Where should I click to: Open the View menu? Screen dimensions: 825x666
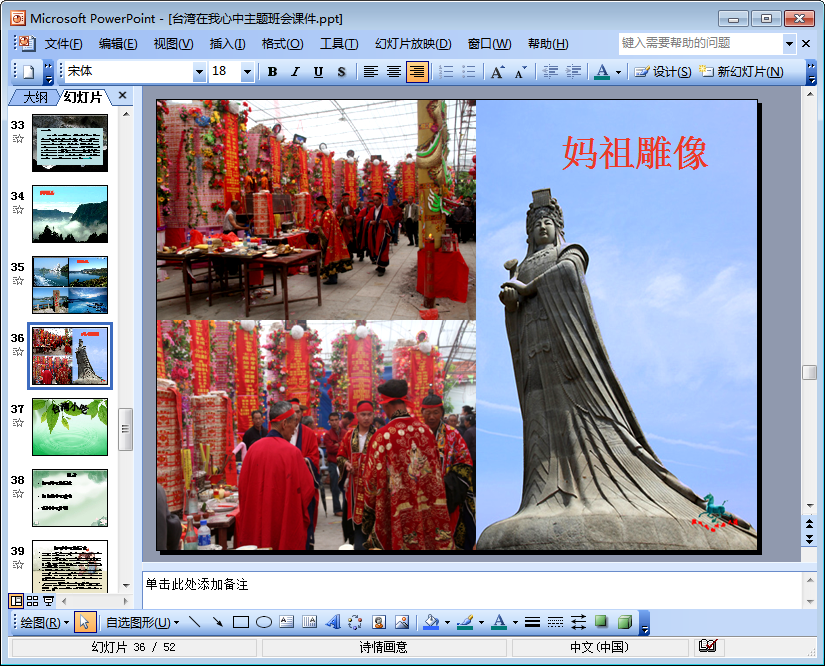click(173, 44)
